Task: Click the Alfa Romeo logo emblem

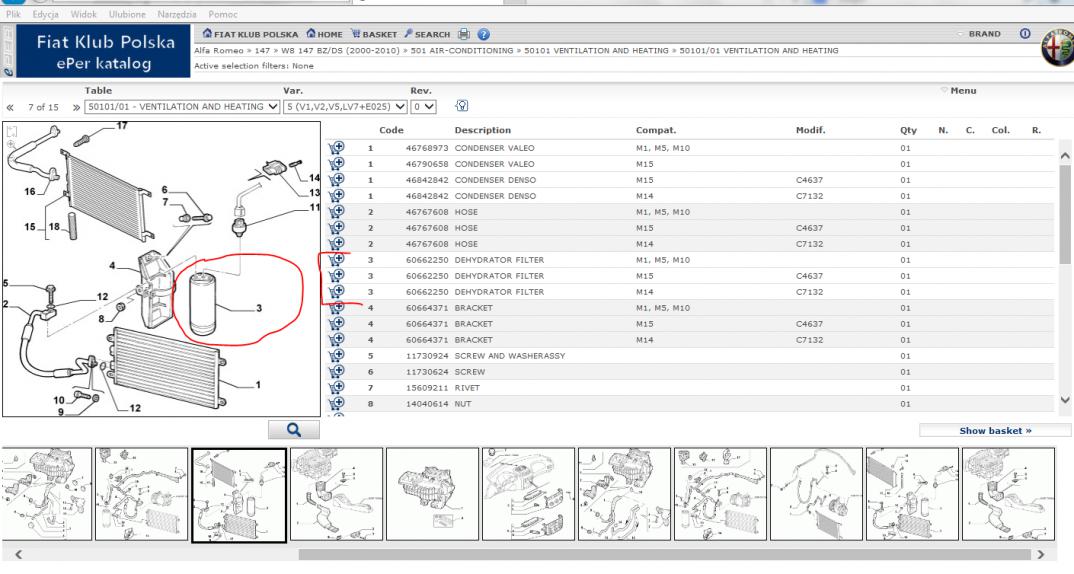Action: coord(1053,47)
